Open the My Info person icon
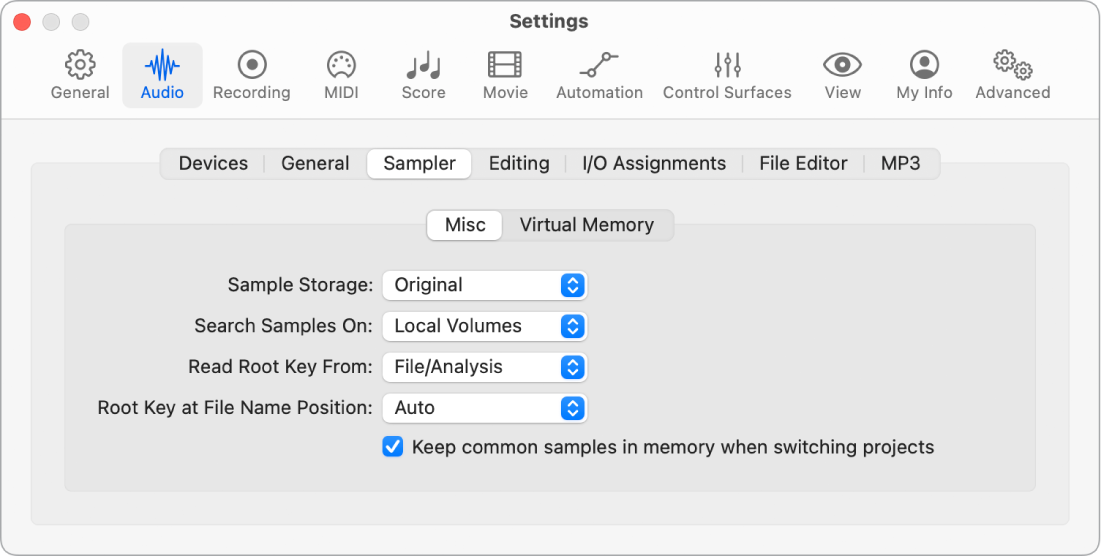The image size is (1102, 556). click(924, 65)
